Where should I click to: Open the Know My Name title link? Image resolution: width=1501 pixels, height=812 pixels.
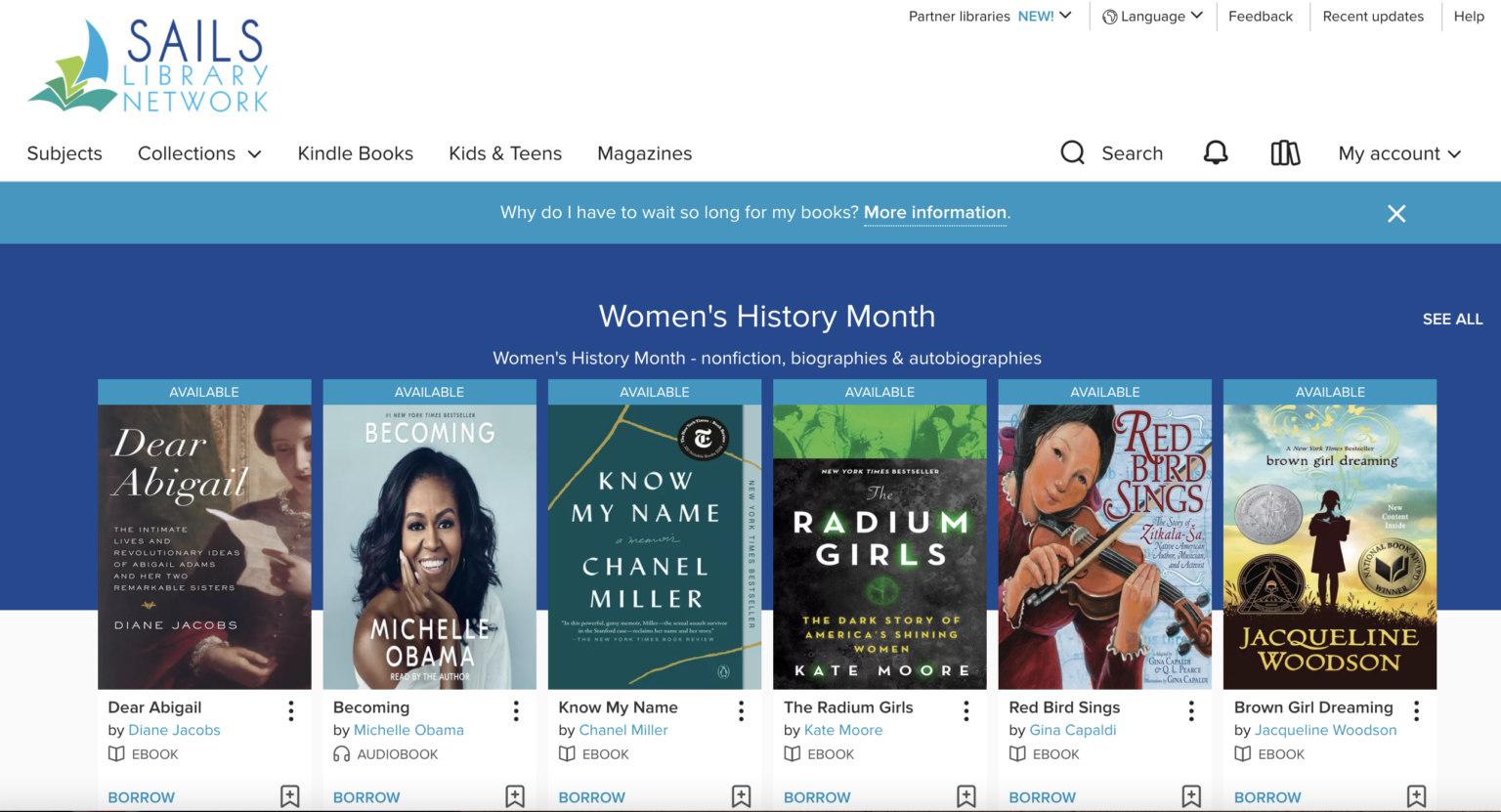[618, 707]
